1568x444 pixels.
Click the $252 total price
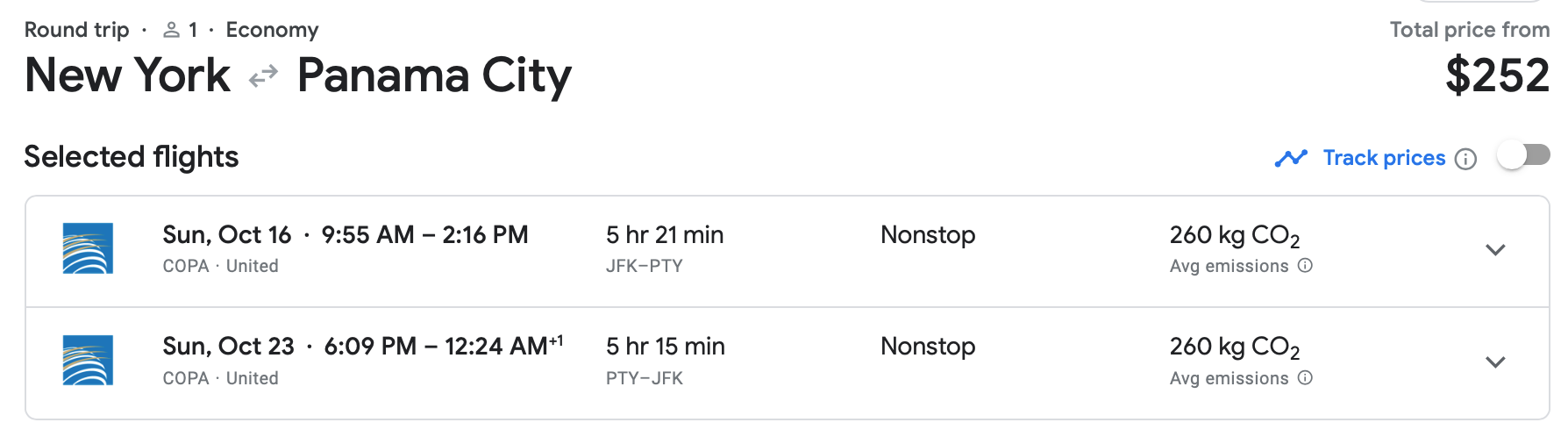click(1497, 75)
